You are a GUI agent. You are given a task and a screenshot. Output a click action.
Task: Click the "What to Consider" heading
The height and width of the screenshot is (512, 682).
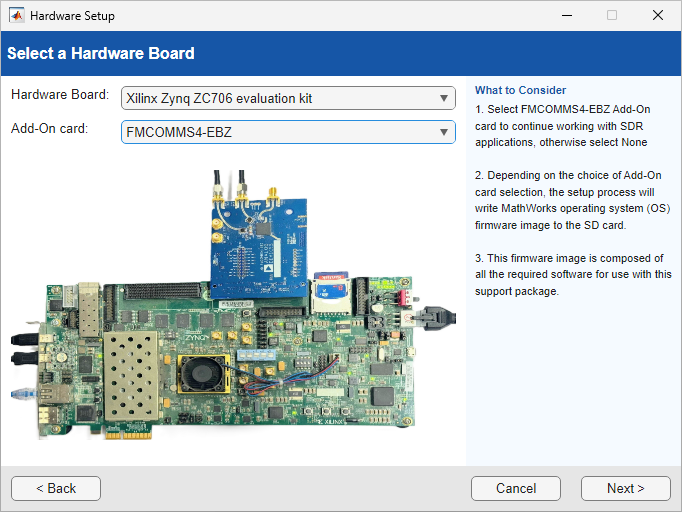tap(520, 90)
